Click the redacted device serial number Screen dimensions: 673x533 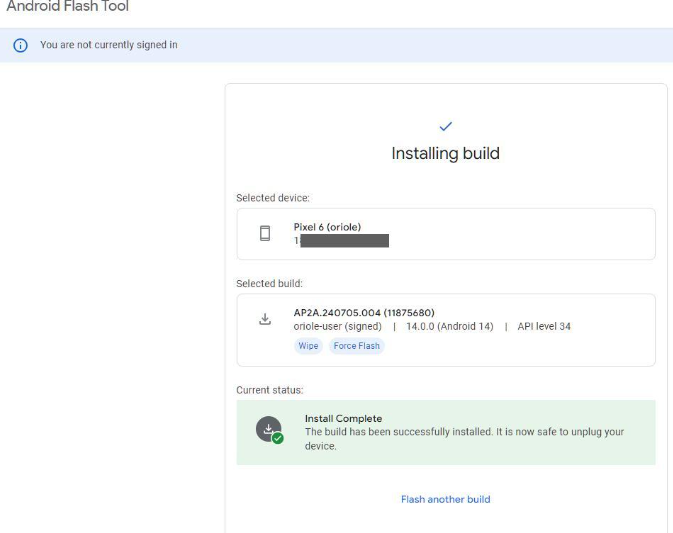[342, 241]
